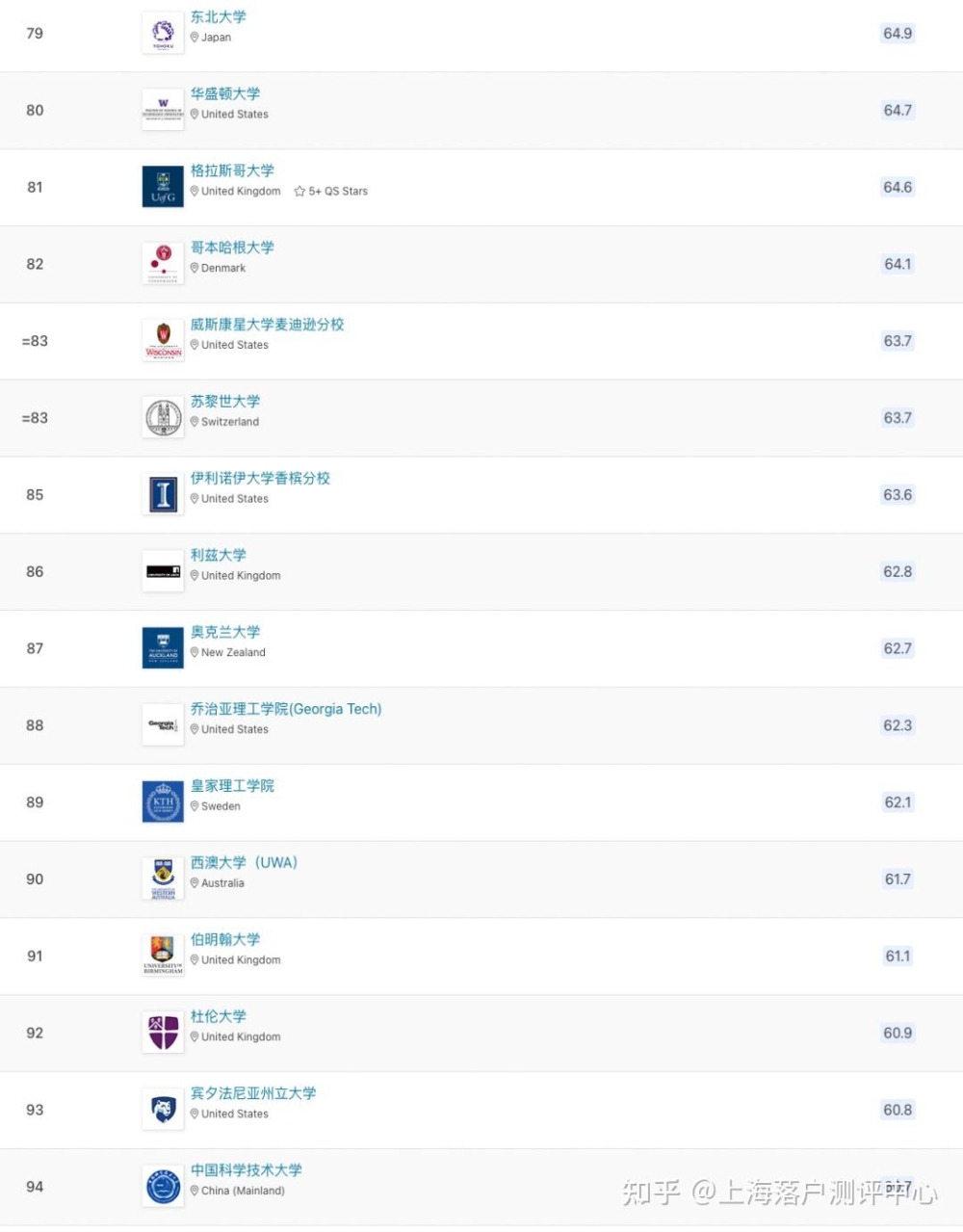Click the New Zealand location label
963x1232 pixels.
[x=233, y=652]
